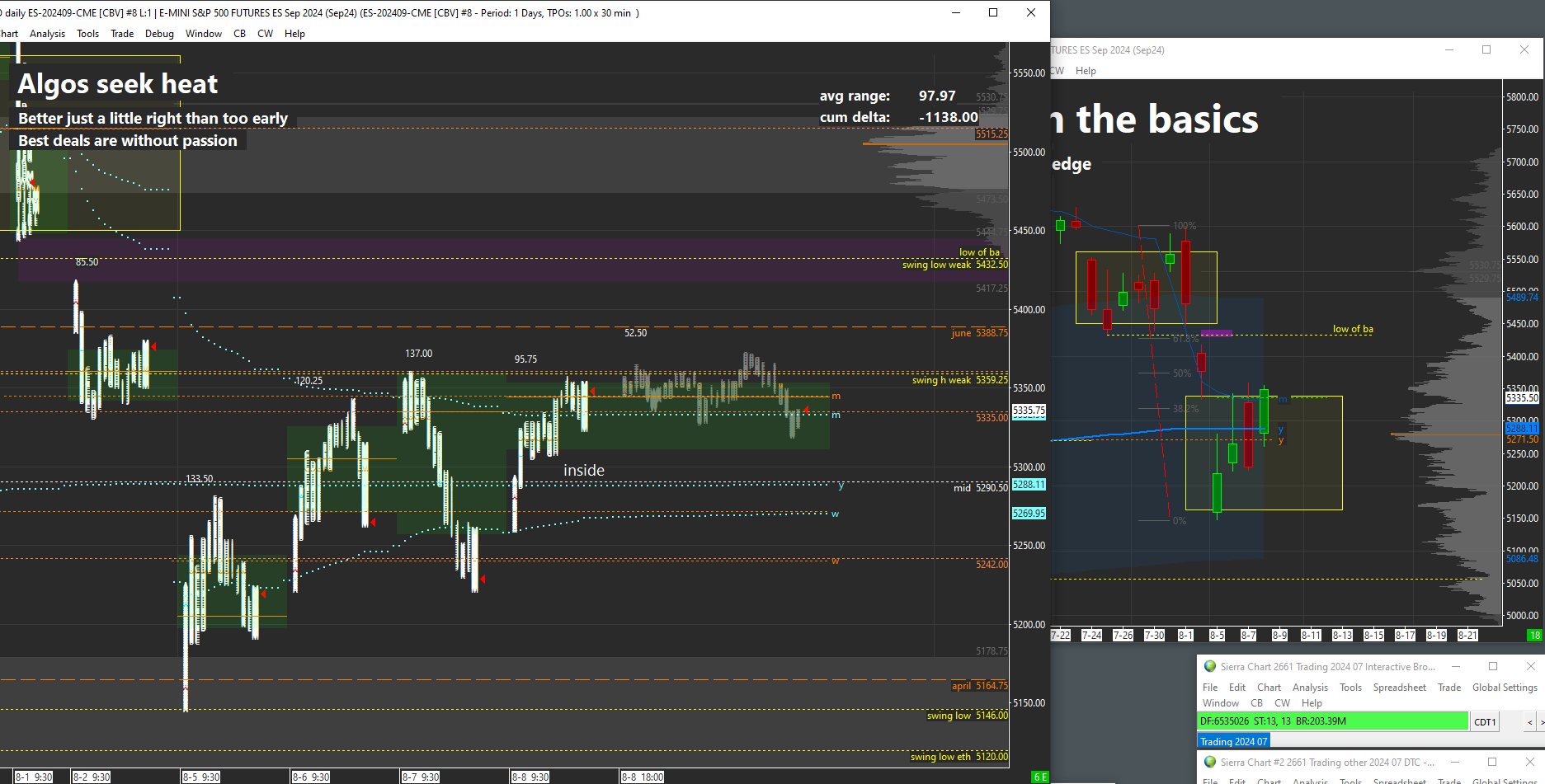Image resolution: width=1545 pixels, height=784 pixels.
Task: Click the cum delta value -1138.00
Action: [949, 118]
